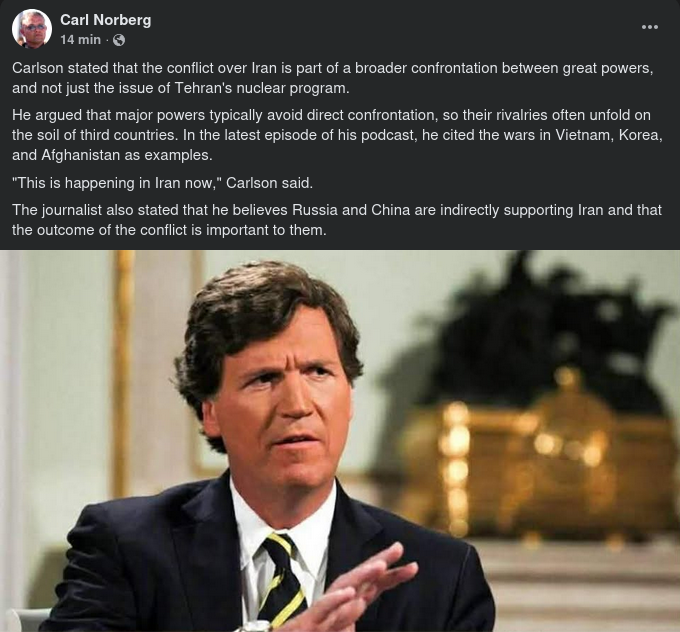Visit the Carl Norberg profile name link
This screenshot has width=680, height=632.
[105, 20]
